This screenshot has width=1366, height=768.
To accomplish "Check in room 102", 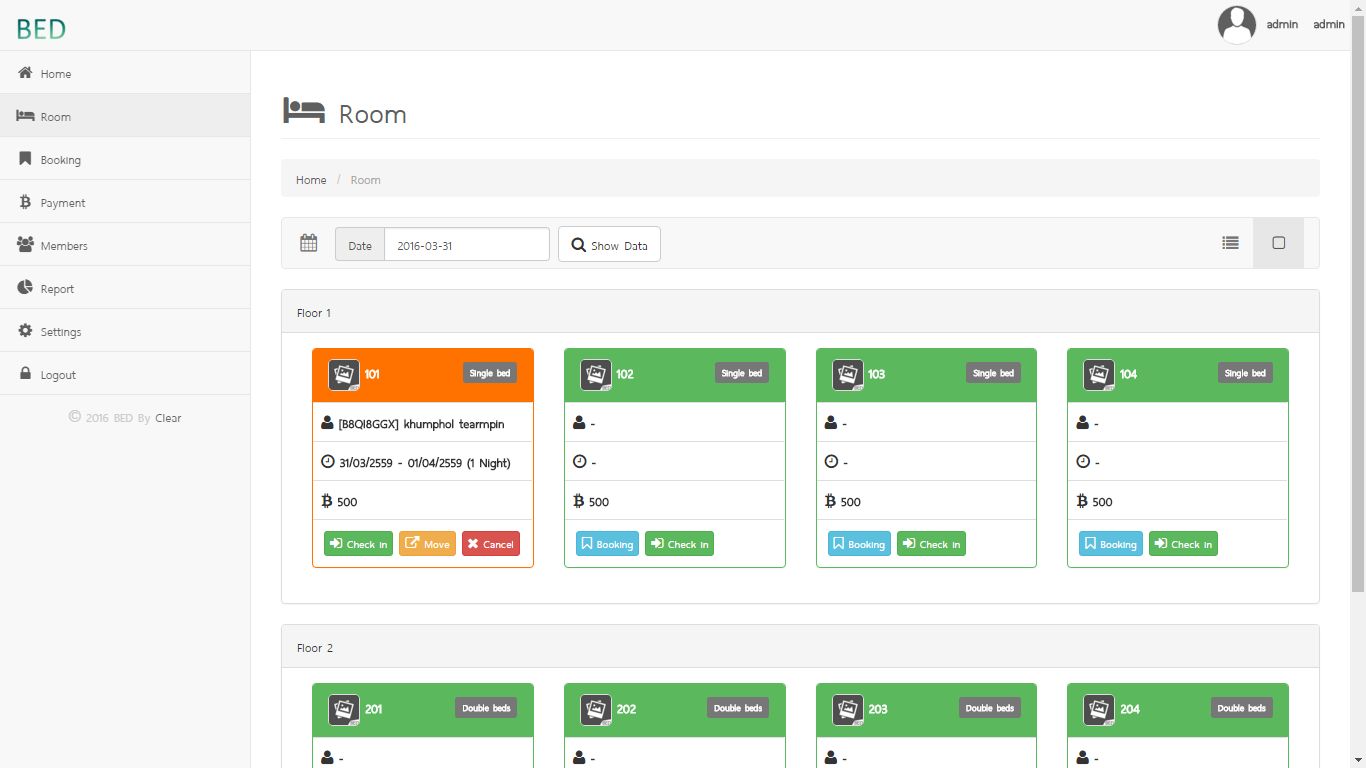I will (679, 544).
